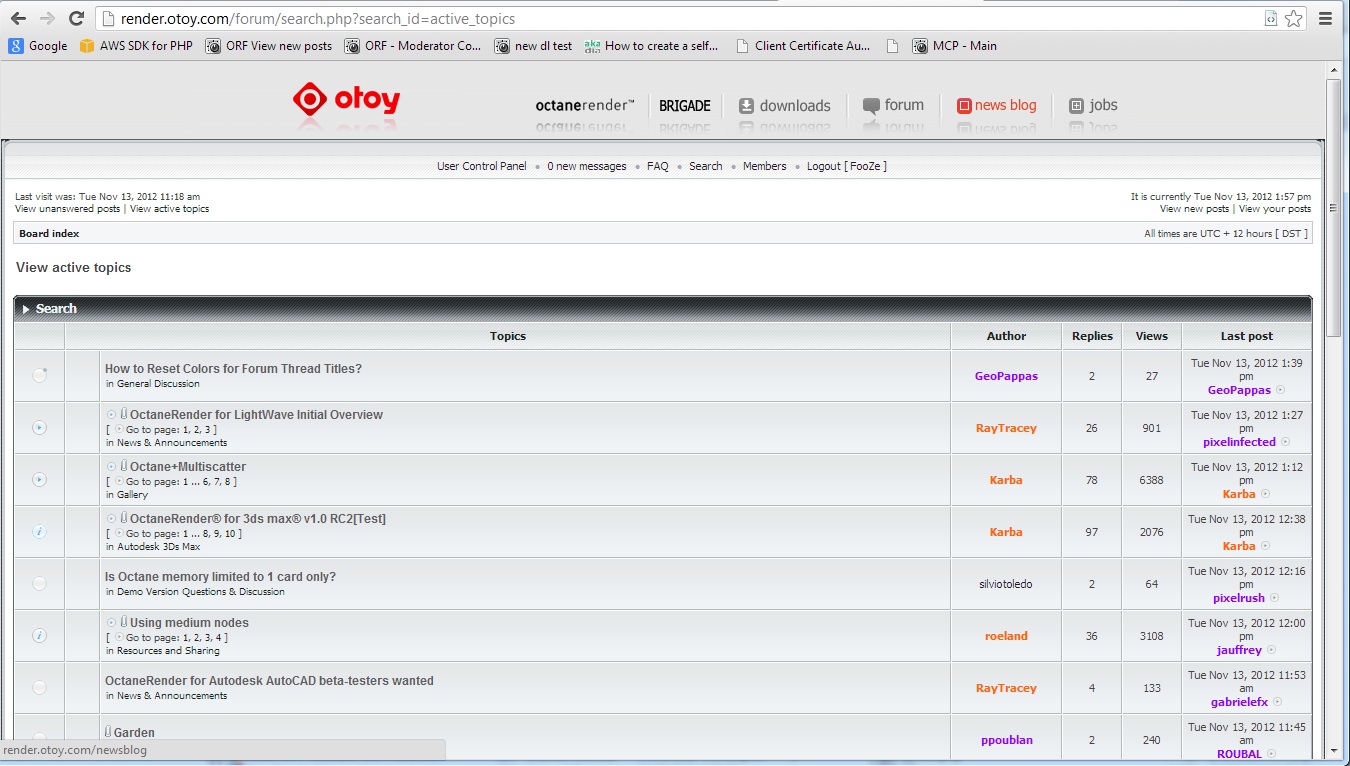This screenshot has height=766, width=1350.
Task: Open User Control Panel
Action: (482, 166)
